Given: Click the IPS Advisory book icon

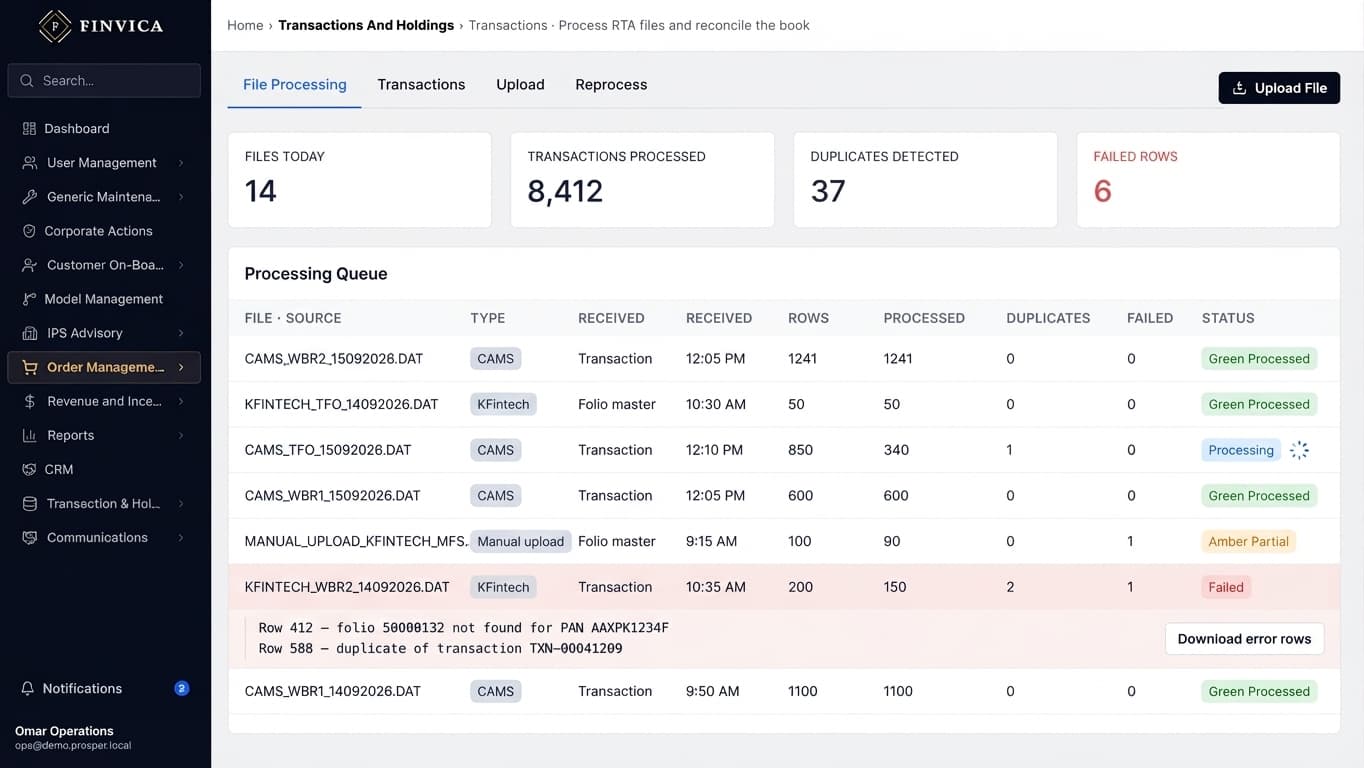Looking at the screenshot, I should tap(29, 333).
